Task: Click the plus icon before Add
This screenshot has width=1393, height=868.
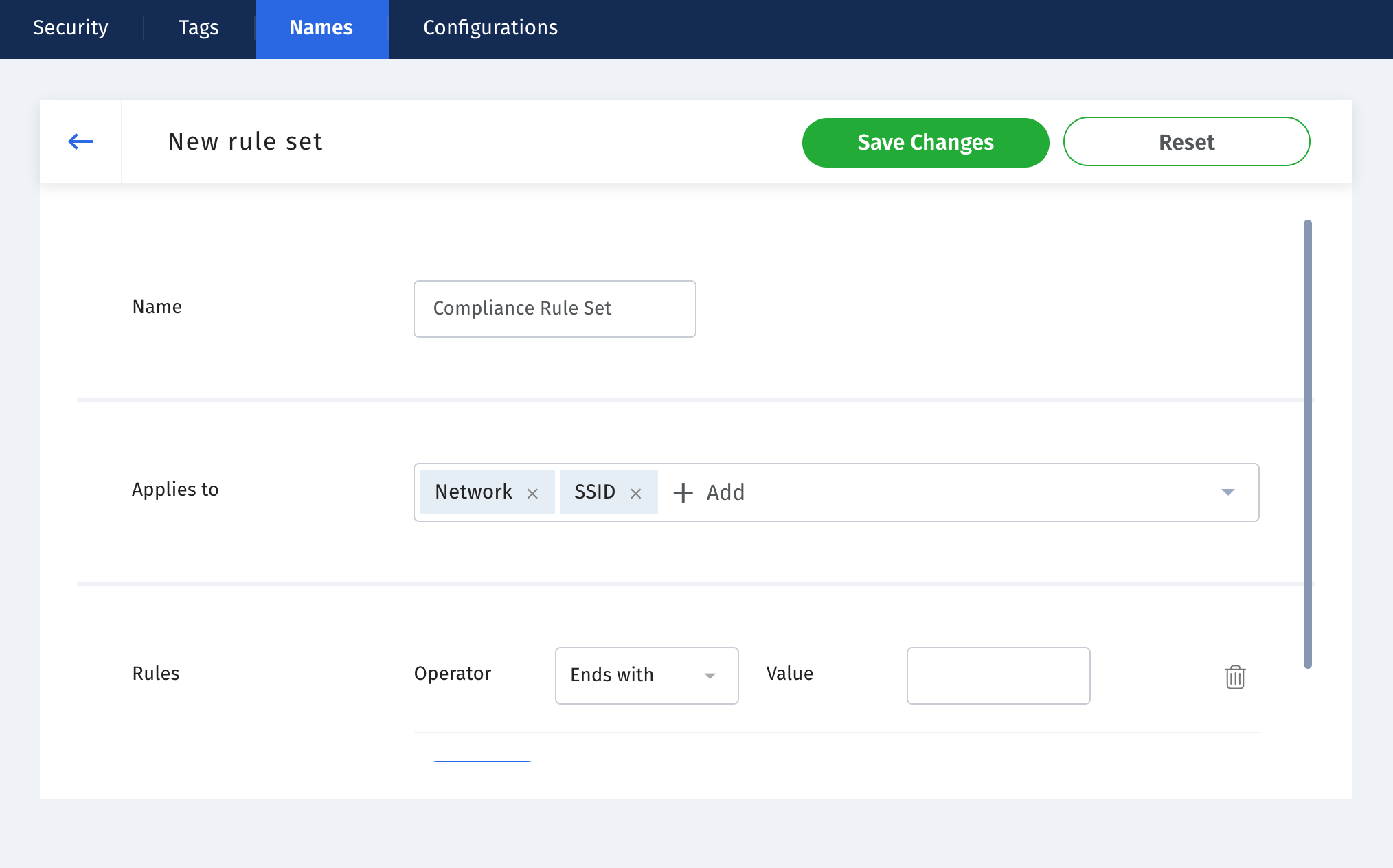Action: 683,493
